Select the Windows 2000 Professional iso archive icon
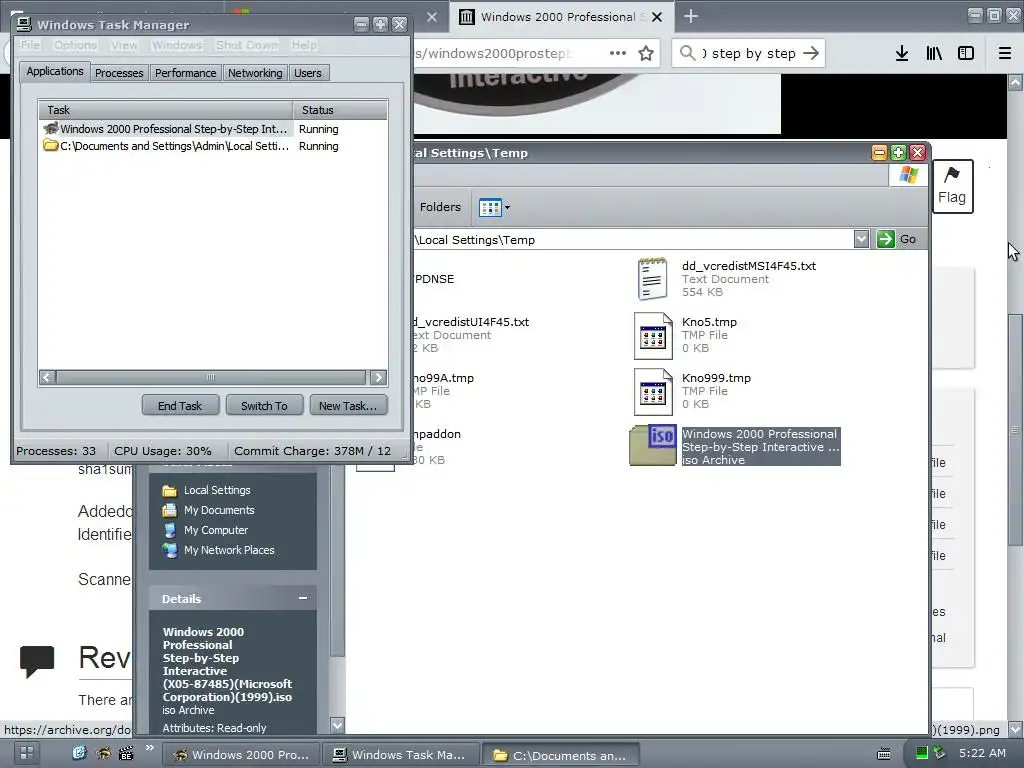 point(652,445)
